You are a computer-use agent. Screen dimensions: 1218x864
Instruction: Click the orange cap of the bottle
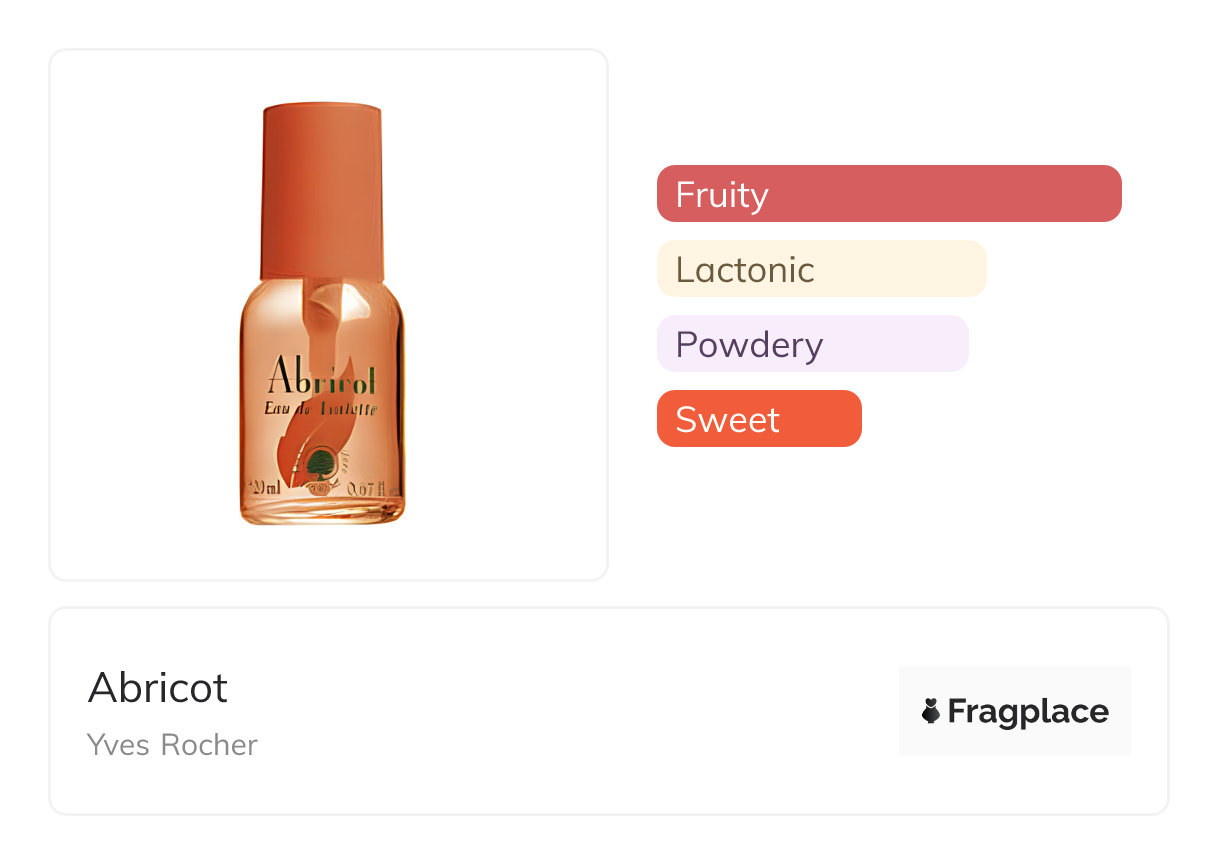tap(321, 190)
